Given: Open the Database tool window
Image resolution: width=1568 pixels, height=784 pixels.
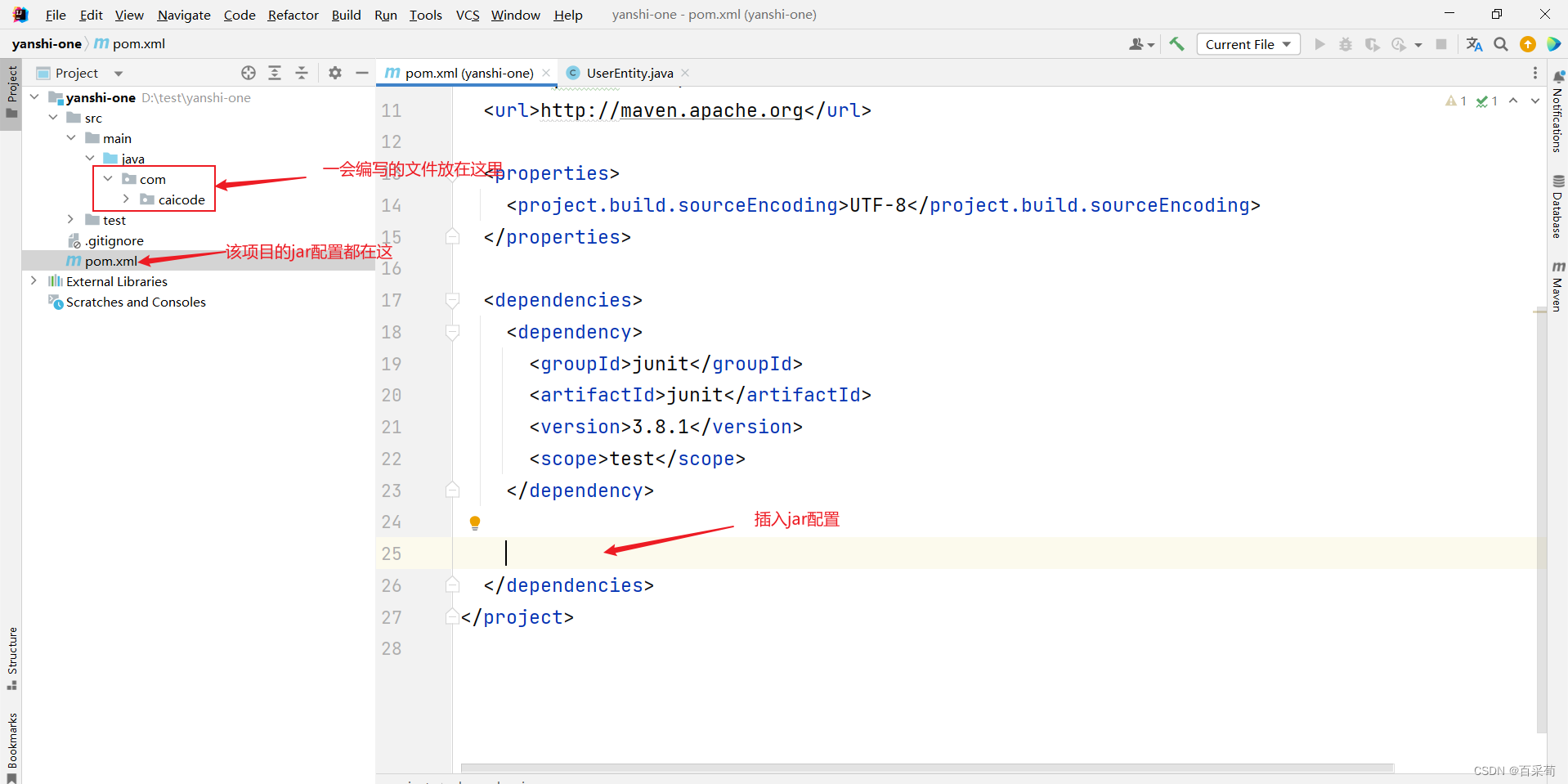Looking at the screenshot, I should coord(1557,207).
